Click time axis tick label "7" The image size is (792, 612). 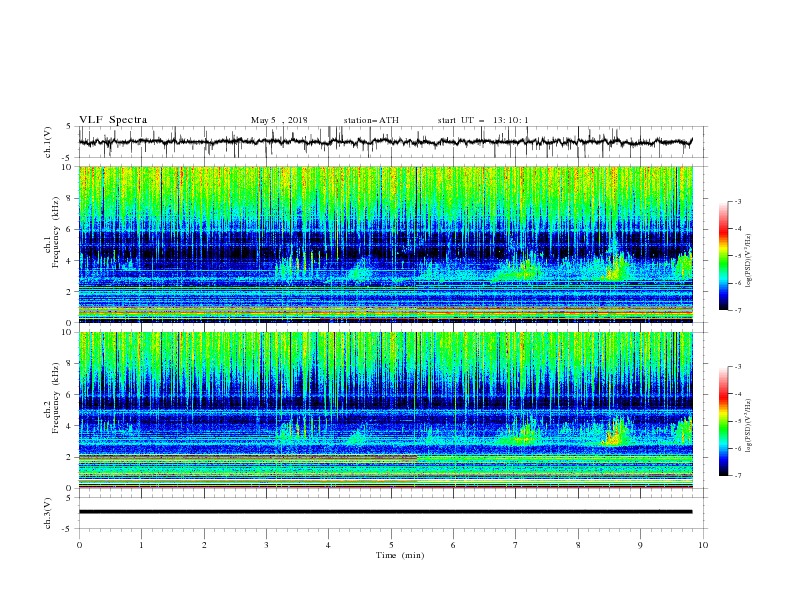click(515, 545)
